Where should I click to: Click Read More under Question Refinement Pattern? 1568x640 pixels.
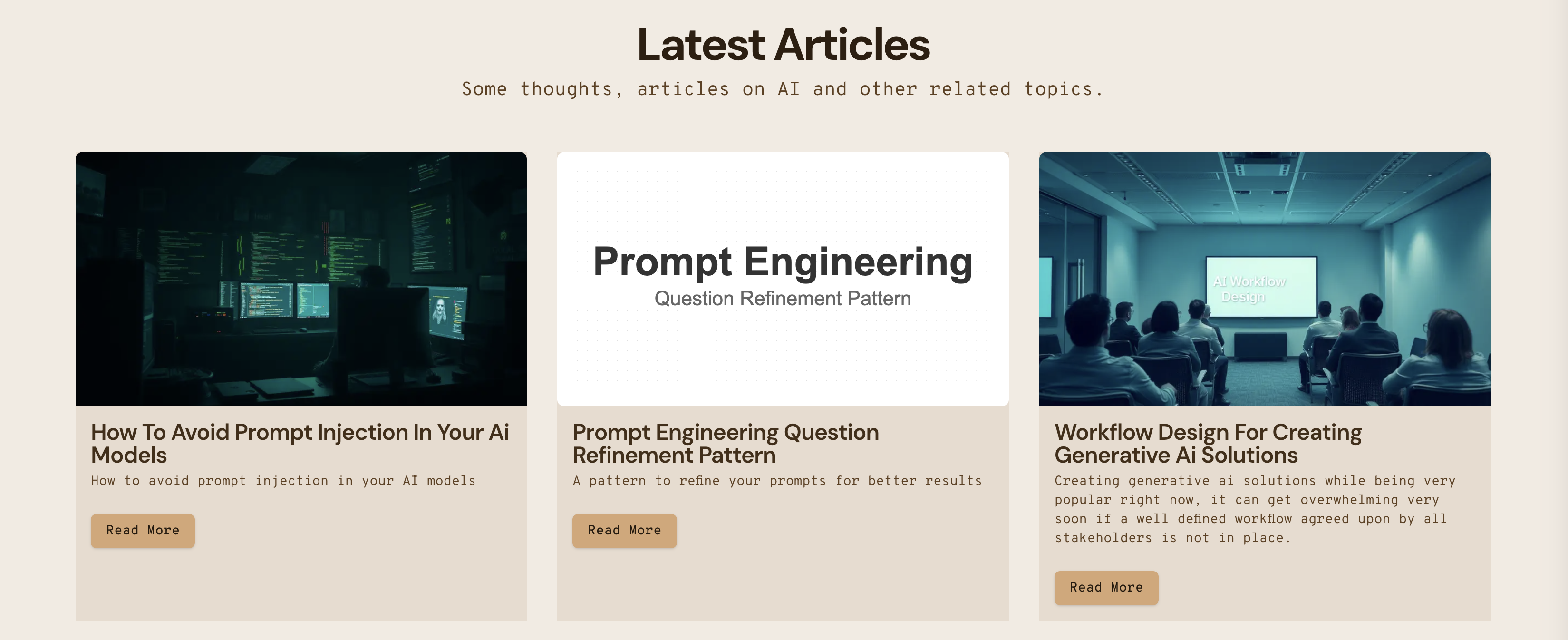click(624, 530)
